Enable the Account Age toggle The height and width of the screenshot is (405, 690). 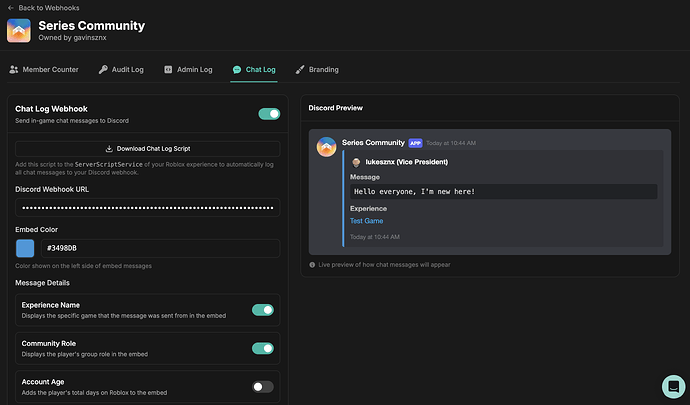point(263,386)
